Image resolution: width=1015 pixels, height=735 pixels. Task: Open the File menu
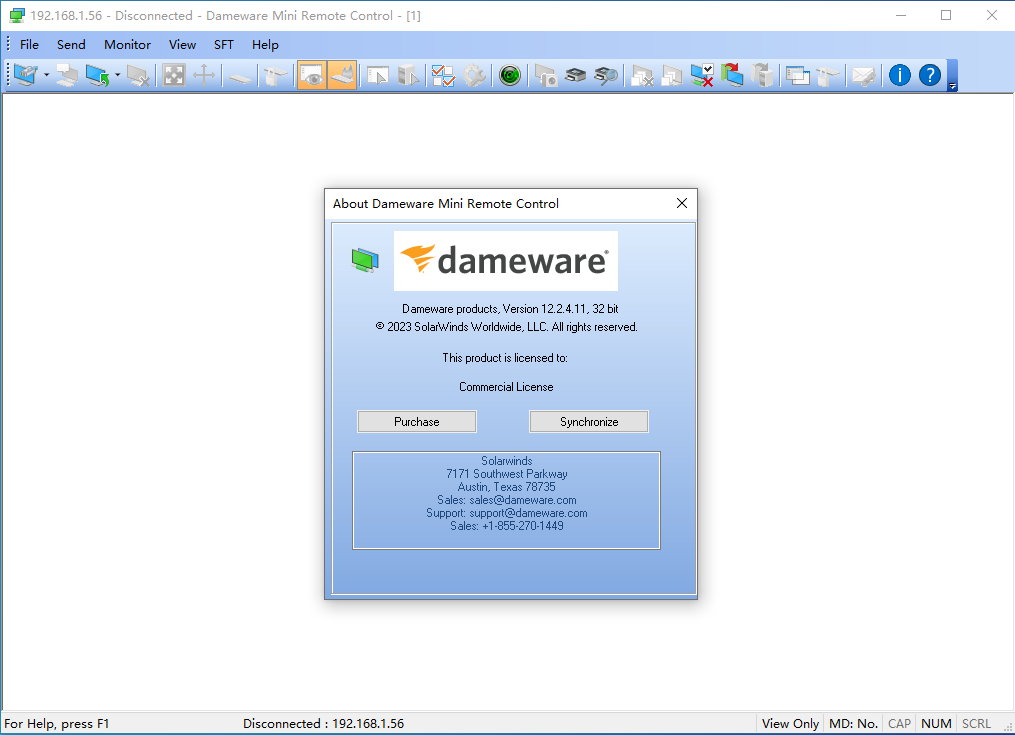(x=29, y=45)
